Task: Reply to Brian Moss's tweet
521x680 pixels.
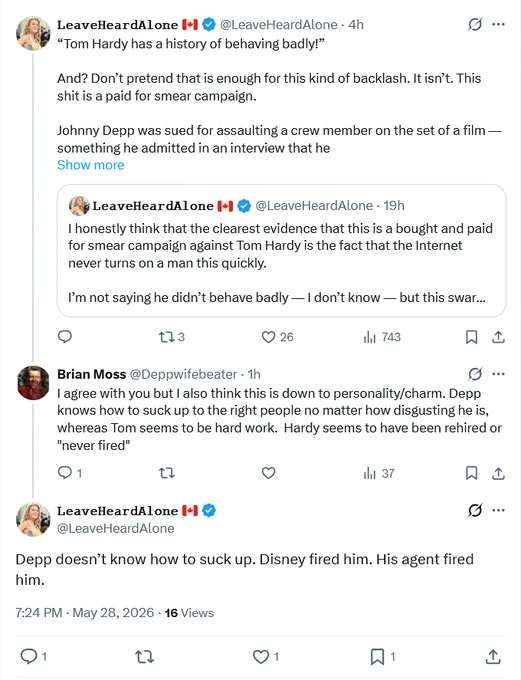Action: coord(70,473)
